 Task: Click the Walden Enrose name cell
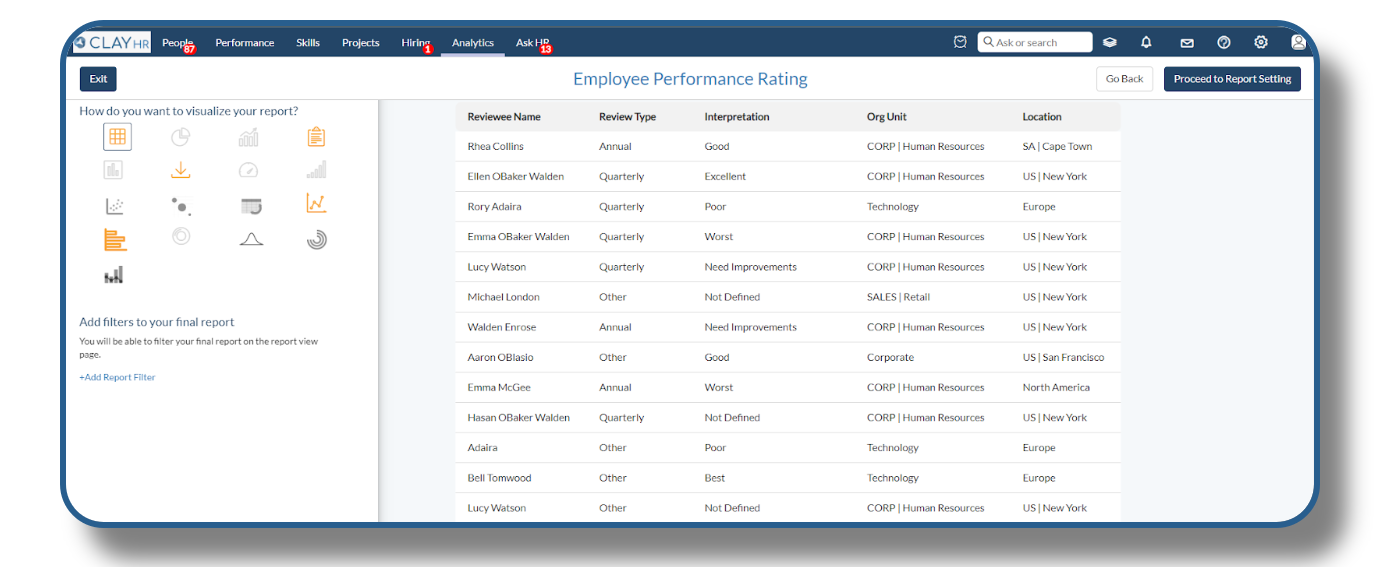[x=502, y=327]
